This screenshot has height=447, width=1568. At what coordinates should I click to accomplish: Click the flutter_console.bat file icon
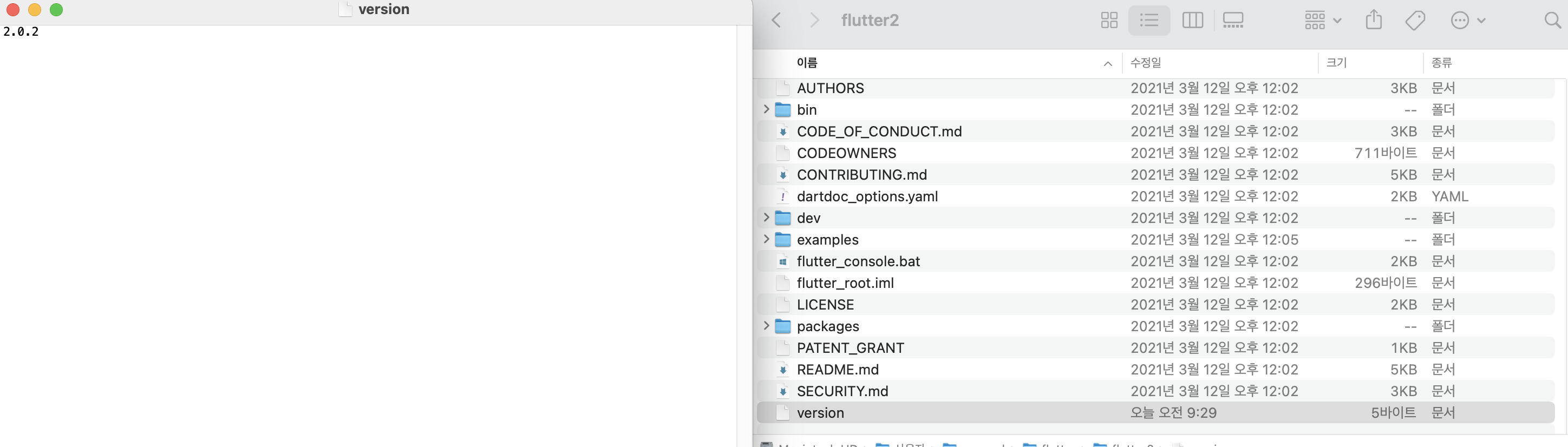[x=783, y=261]
